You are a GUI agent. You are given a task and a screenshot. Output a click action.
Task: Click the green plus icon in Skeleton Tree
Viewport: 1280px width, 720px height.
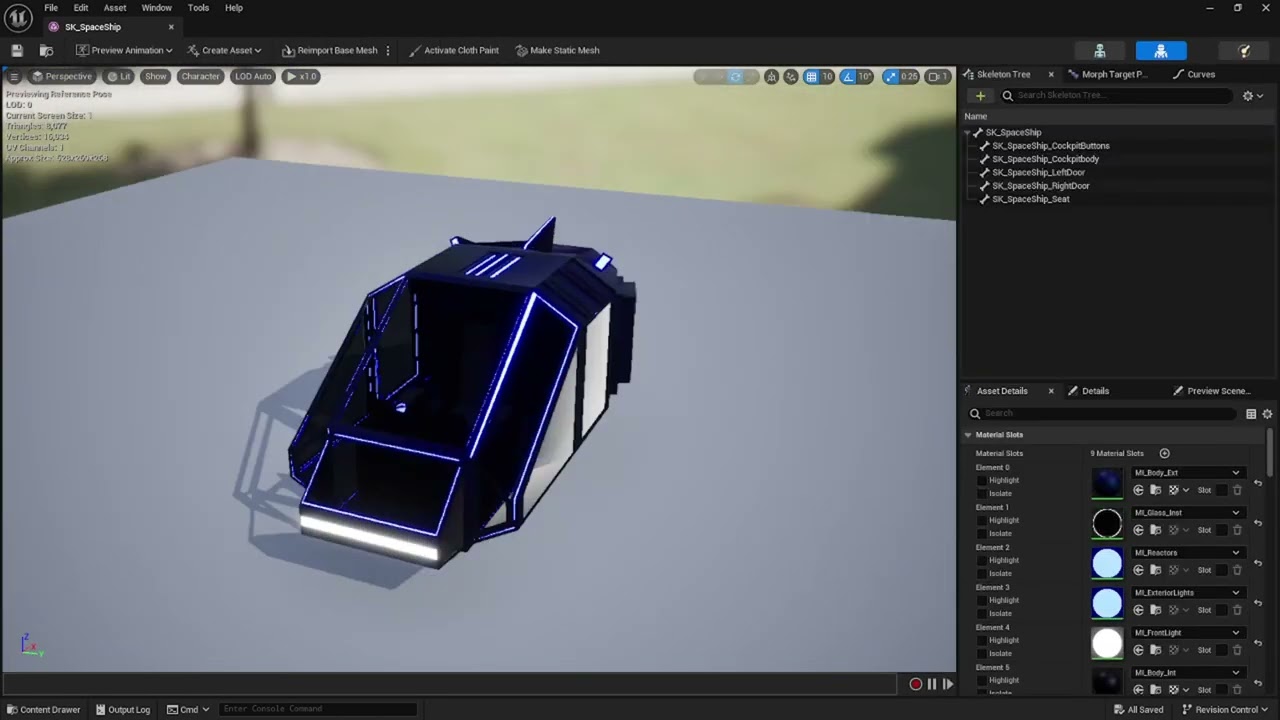(980, 96)
